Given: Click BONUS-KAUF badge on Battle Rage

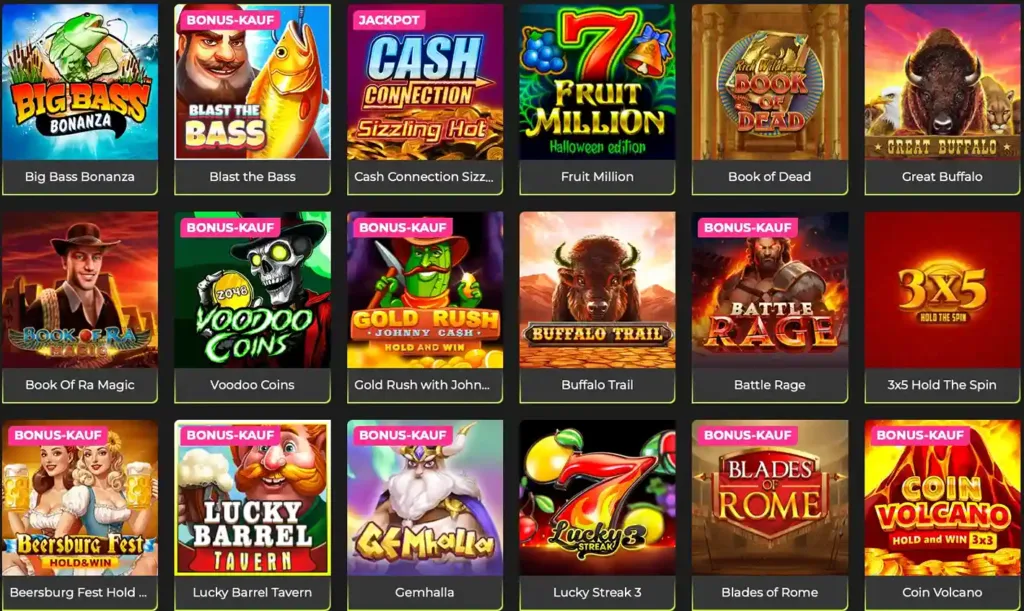Looking at the screenshot, I should (747, 227).
